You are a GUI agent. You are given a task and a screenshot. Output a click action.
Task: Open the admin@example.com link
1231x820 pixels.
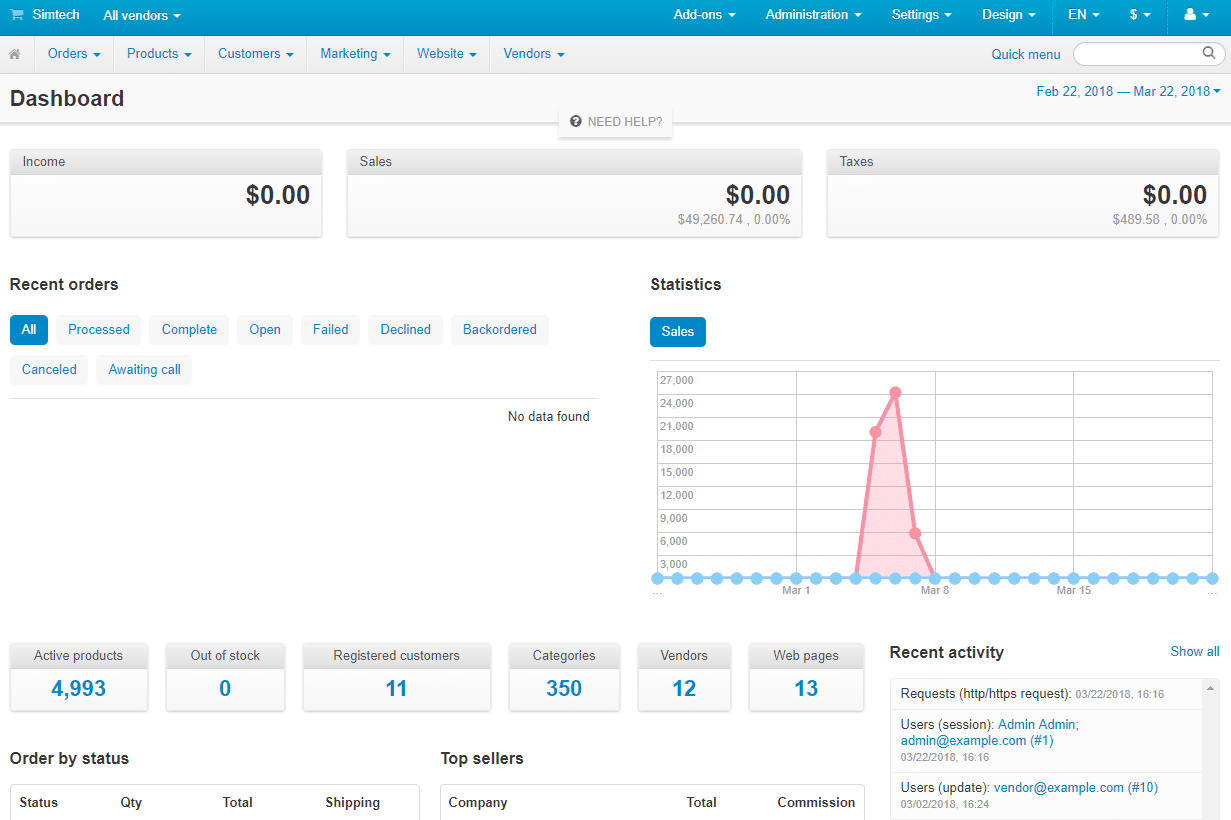tap(967, 740)
